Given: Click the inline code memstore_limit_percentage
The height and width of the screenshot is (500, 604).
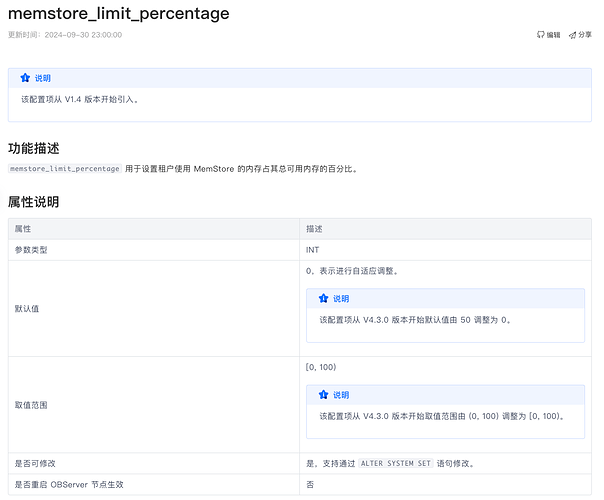Looking at the screenshot, I should 65,169.
